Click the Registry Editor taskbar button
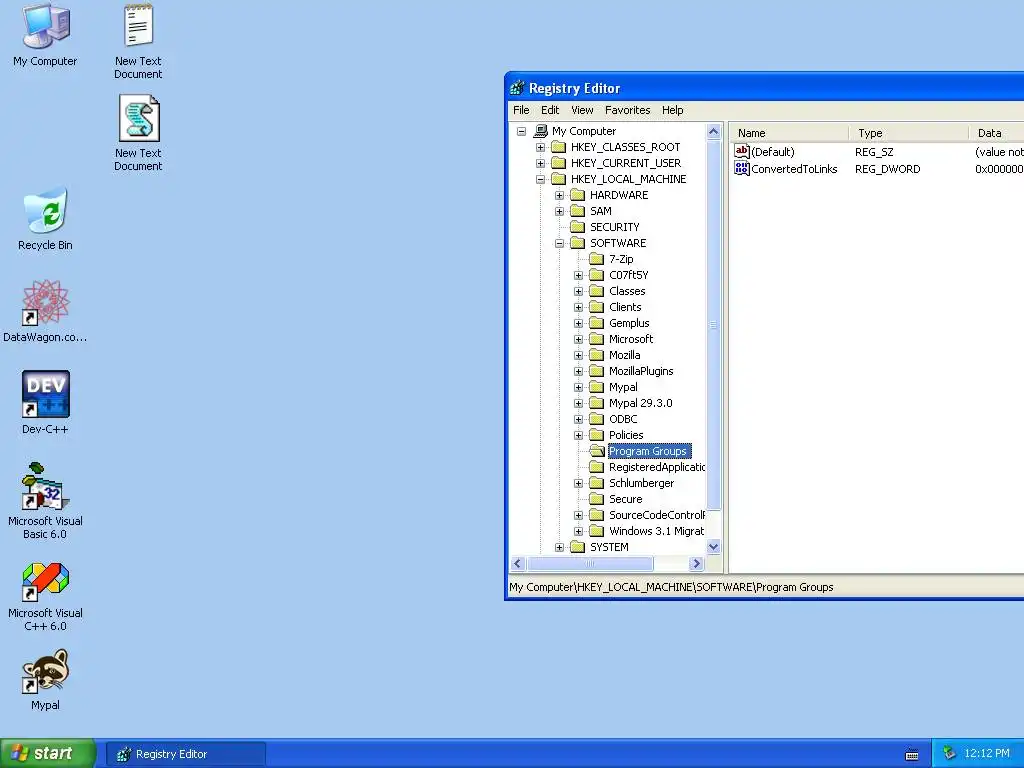The image size is (1024, 768). 186,754
